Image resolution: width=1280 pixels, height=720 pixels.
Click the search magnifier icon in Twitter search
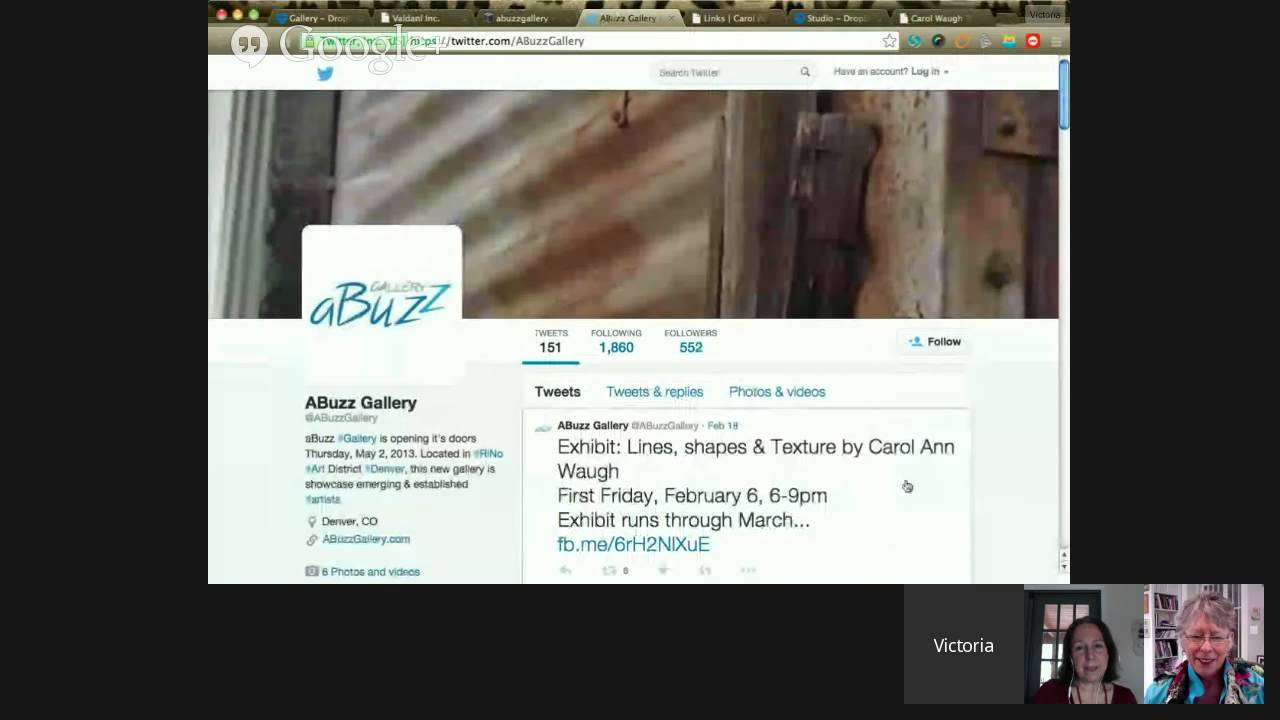coord(804,72)
